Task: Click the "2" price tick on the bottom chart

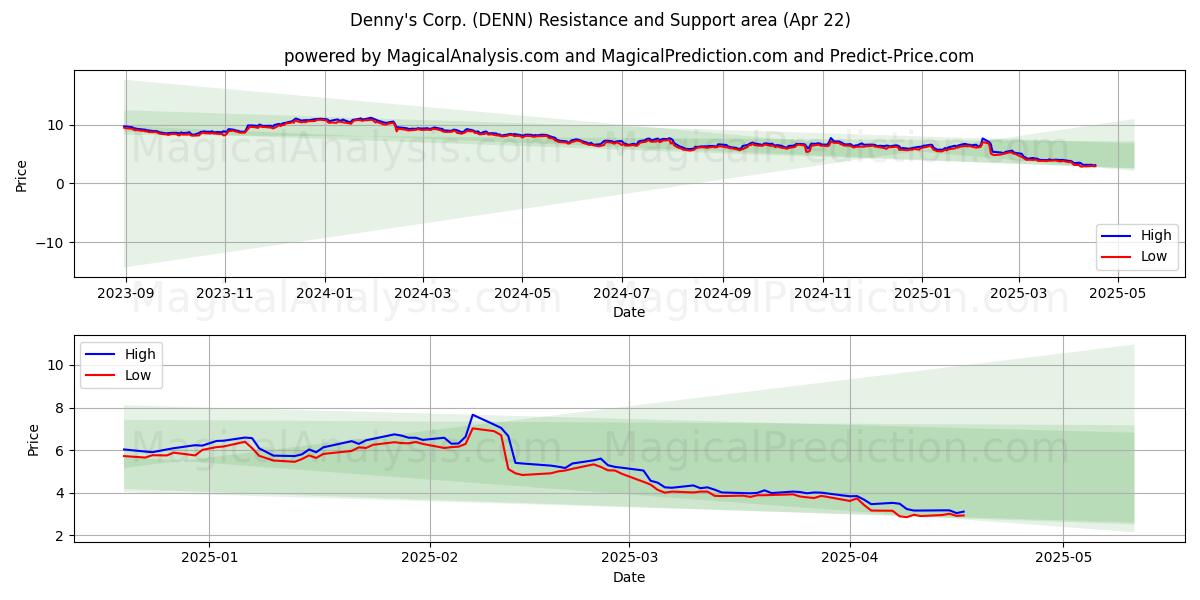Action: click(60, 536)
